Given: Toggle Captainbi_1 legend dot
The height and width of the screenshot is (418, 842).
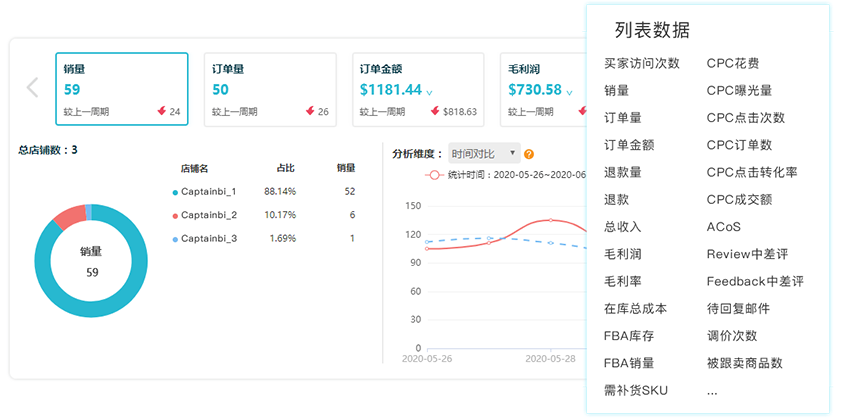Looking at the screenshot, I should (x=175, y=192).
